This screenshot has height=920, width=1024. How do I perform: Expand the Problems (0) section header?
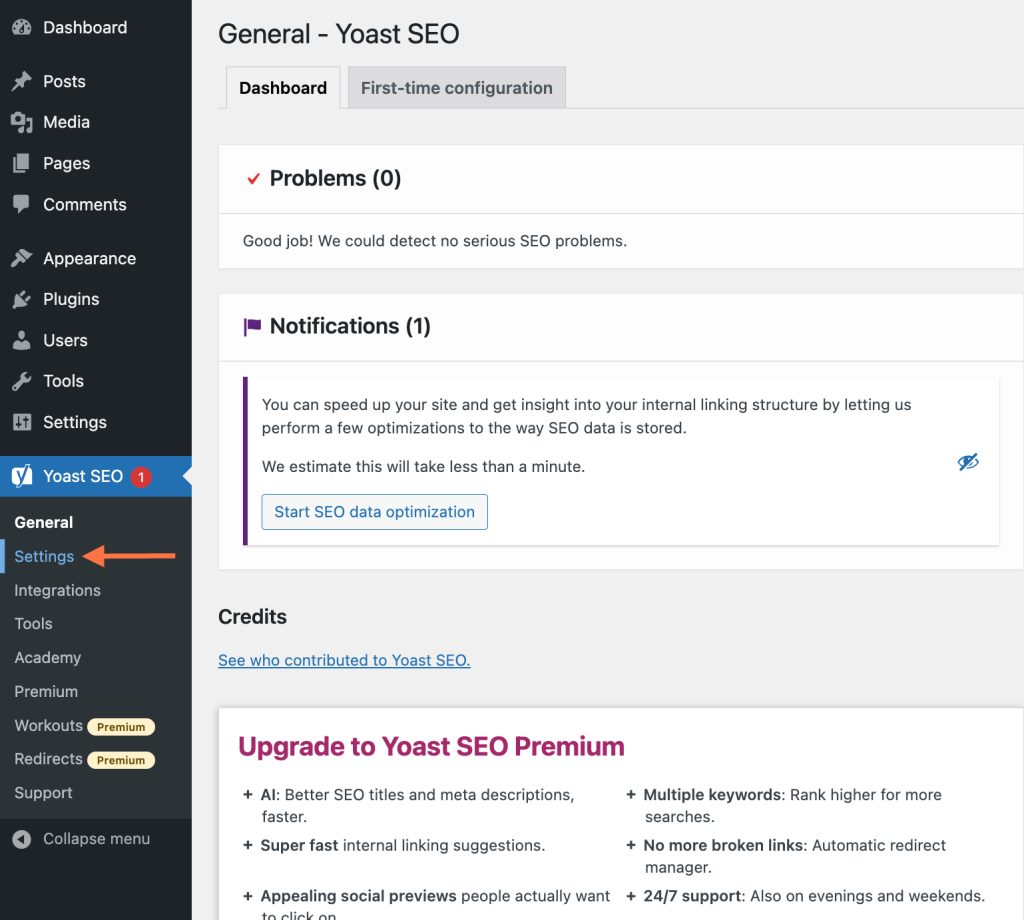[x=620, y=179]
